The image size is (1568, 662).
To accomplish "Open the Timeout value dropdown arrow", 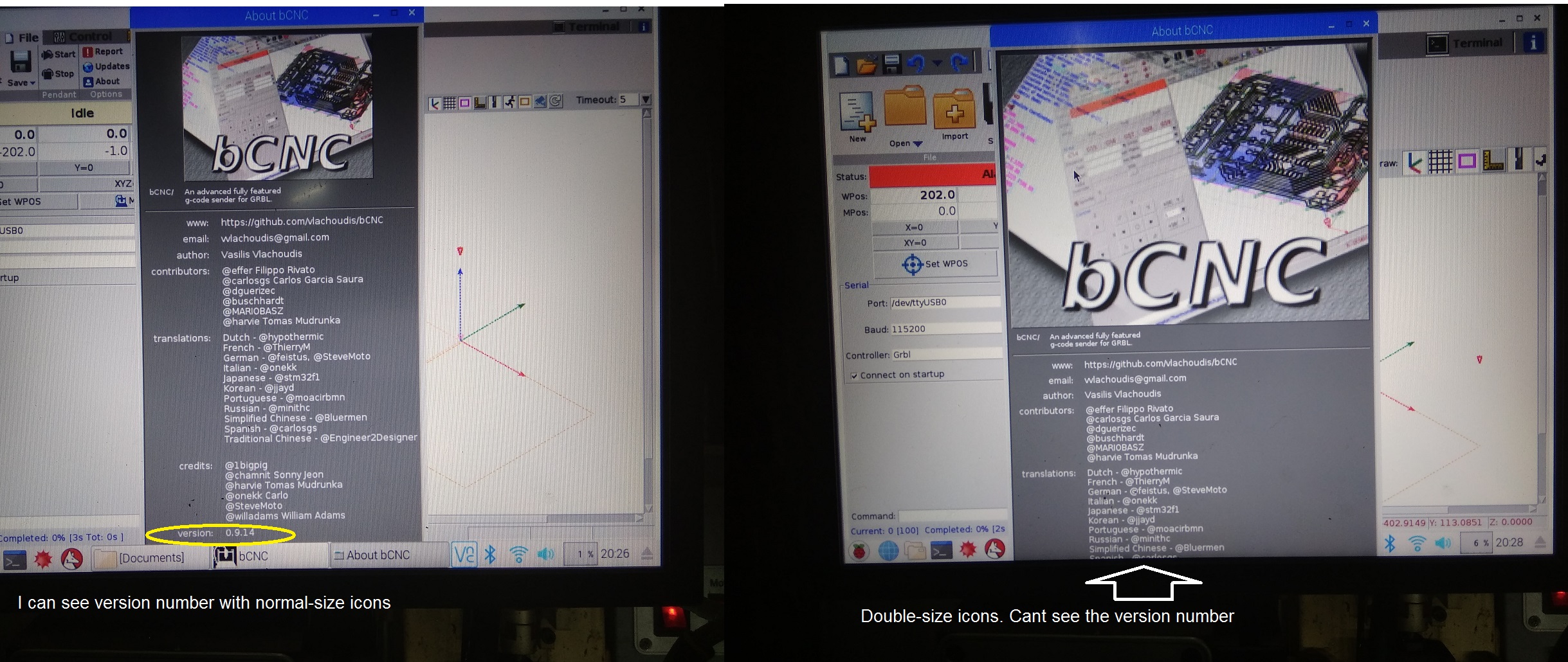I will click(x=646, y=100).
